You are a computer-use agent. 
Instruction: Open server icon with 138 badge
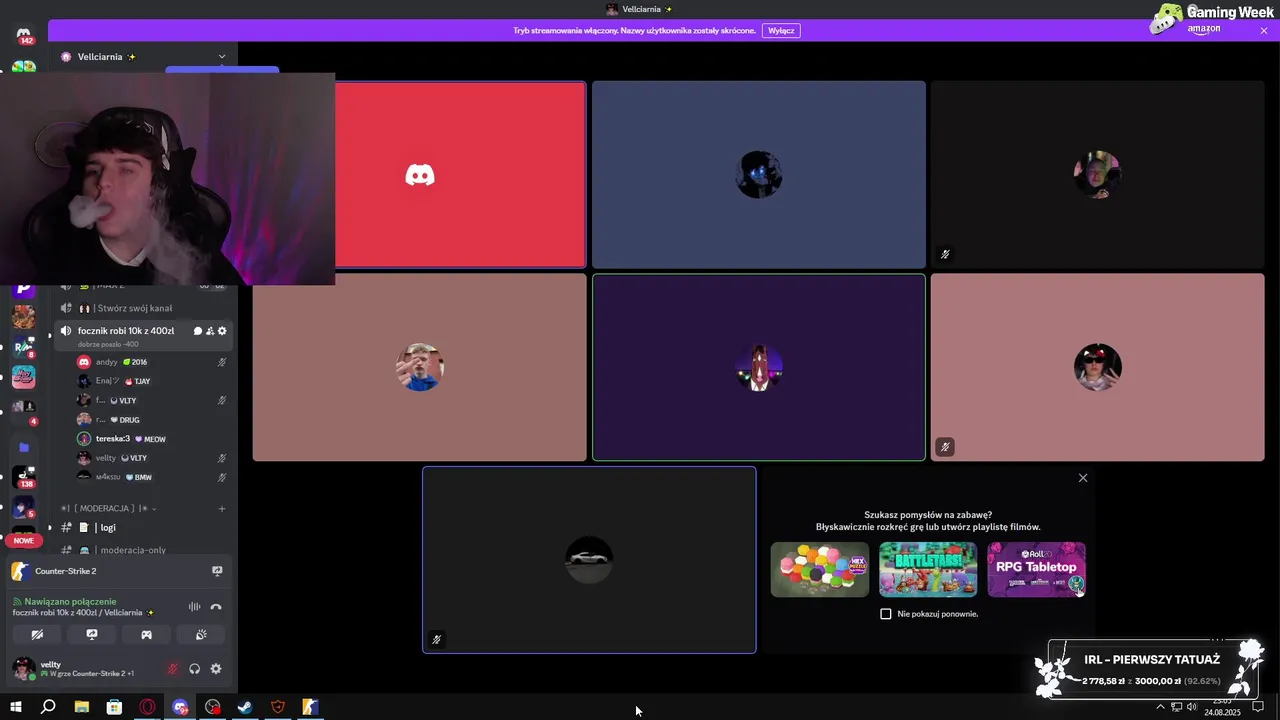pyautogui.click(x=24, y=477)
